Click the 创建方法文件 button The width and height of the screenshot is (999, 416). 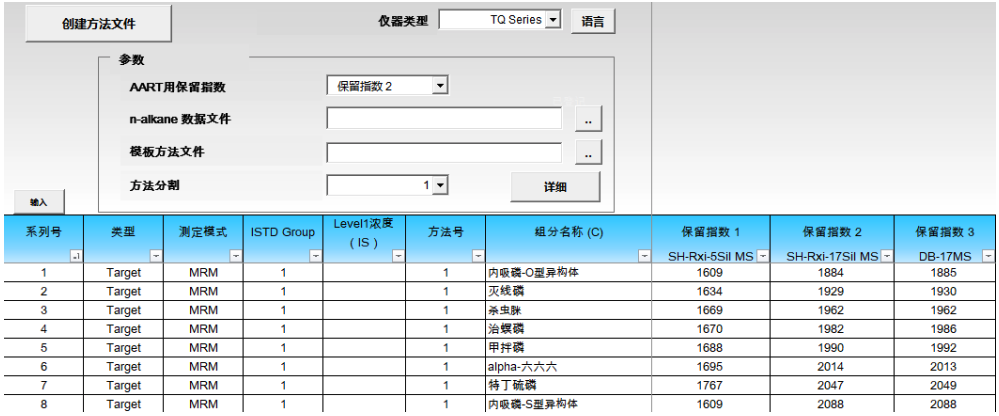98,23
